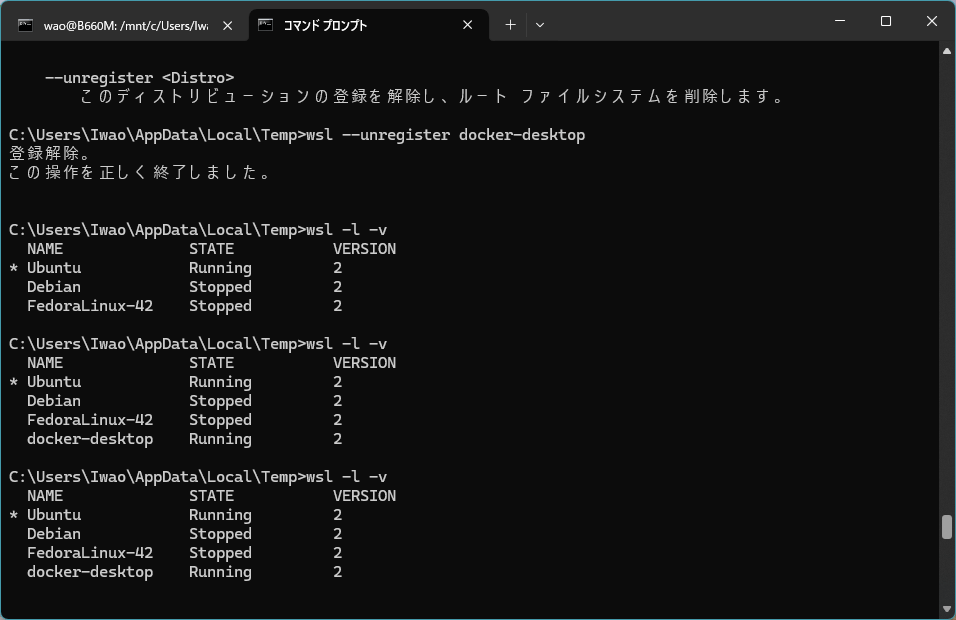
Task: Close the wao@B660M tab
Action: [x=227, y=26]
